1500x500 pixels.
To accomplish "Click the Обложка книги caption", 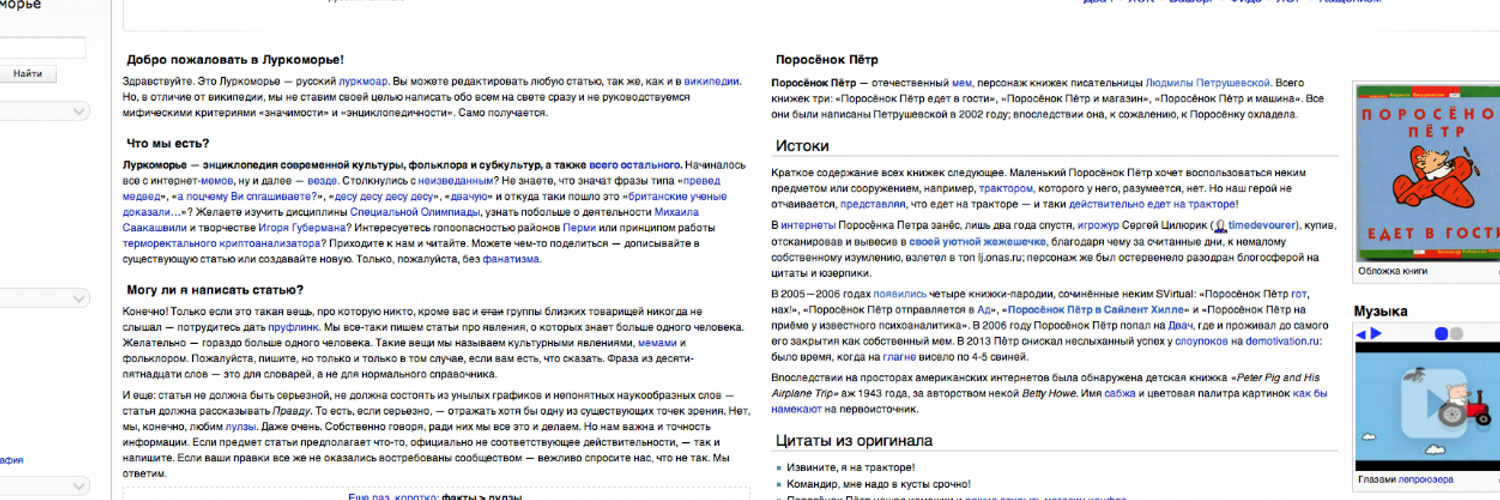I will pyautogui.click(x=1392, y=271).
